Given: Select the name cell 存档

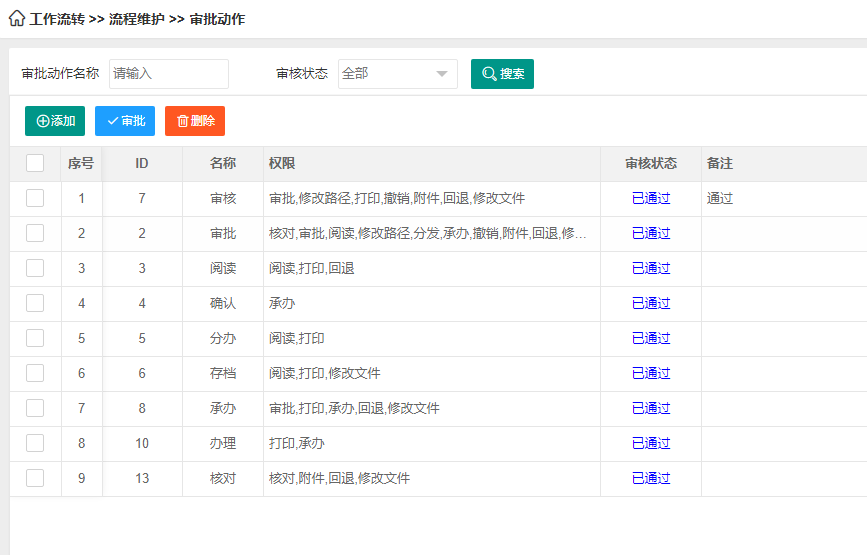Looking at the screenshot, I should pyautogui.click(x=223, y=373).
